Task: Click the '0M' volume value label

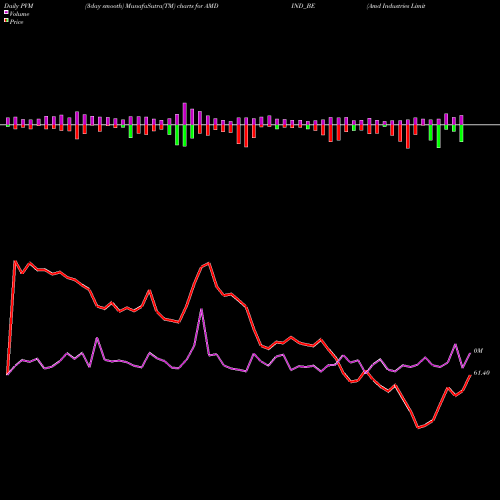Action: tap(478, 351)
